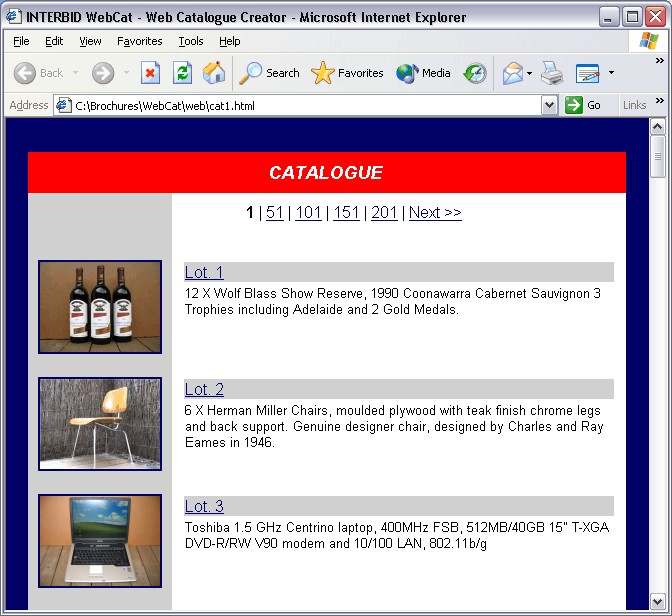This screenshot has width=672, height=616.
Task: Click the Stop loading page icon
Action: click(x=150, y=73)
